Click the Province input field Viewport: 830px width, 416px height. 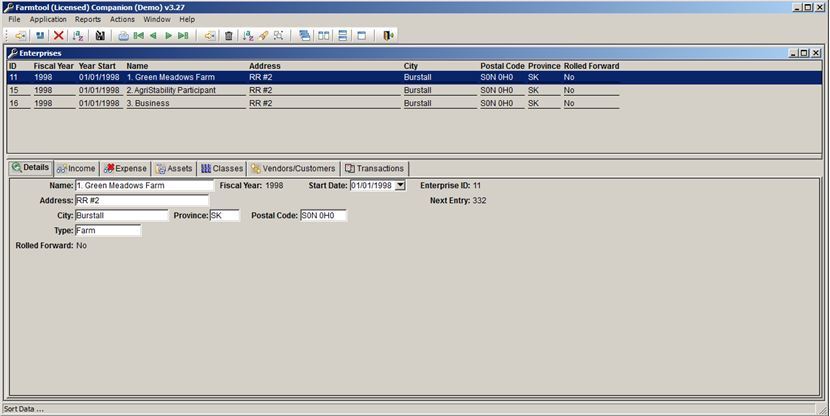click(224, 216)
